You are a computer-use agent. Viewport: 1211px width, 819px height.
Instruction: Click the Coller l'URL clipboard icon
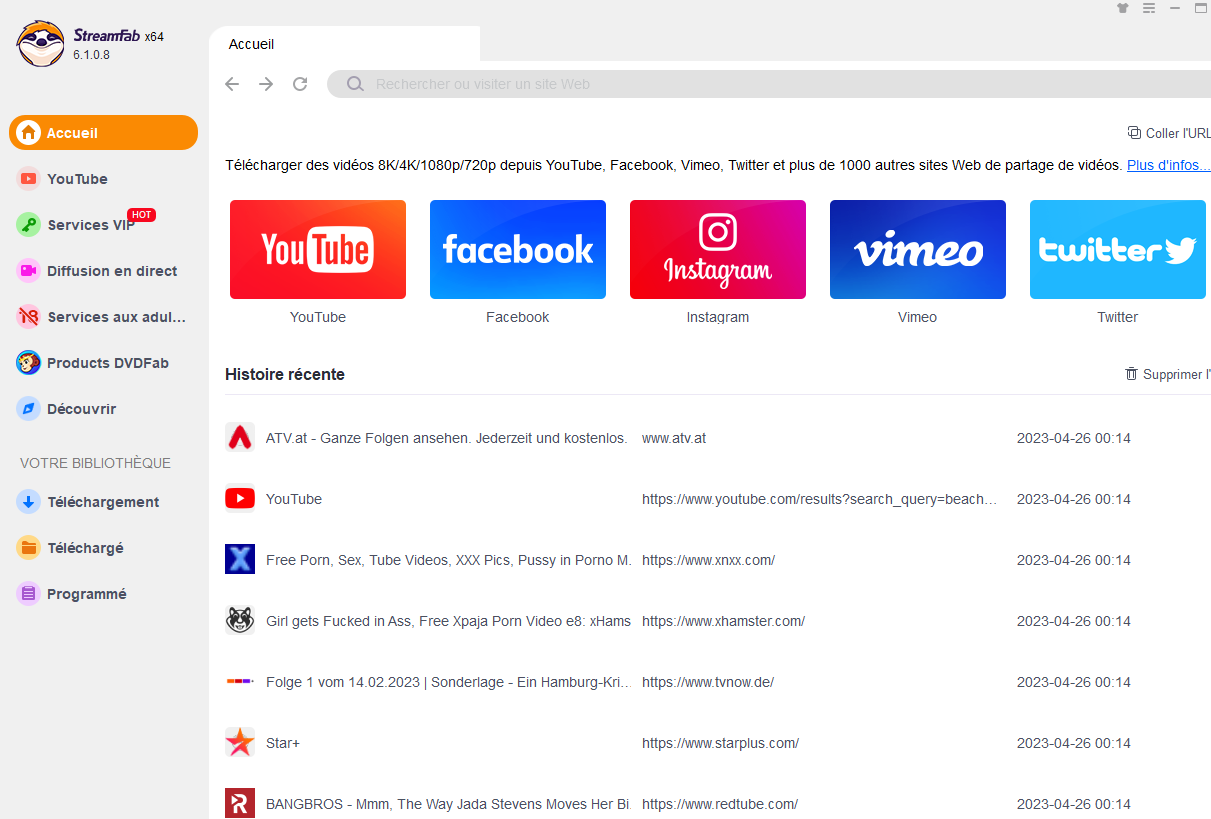point(1134,133)
